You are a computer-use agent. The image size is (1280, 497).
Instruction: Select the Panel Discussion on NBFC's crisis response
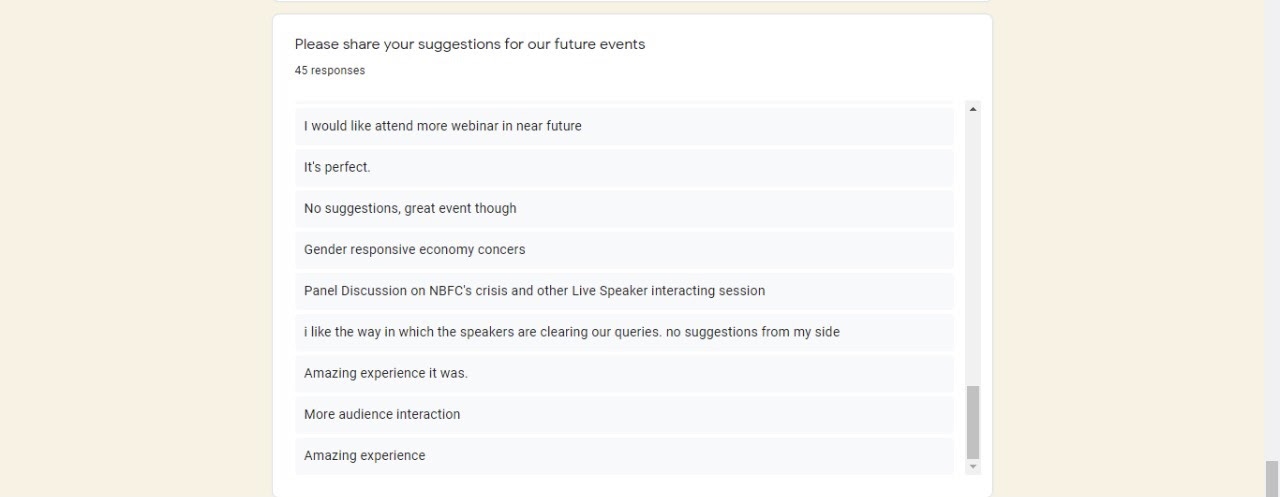pos(534,291)
